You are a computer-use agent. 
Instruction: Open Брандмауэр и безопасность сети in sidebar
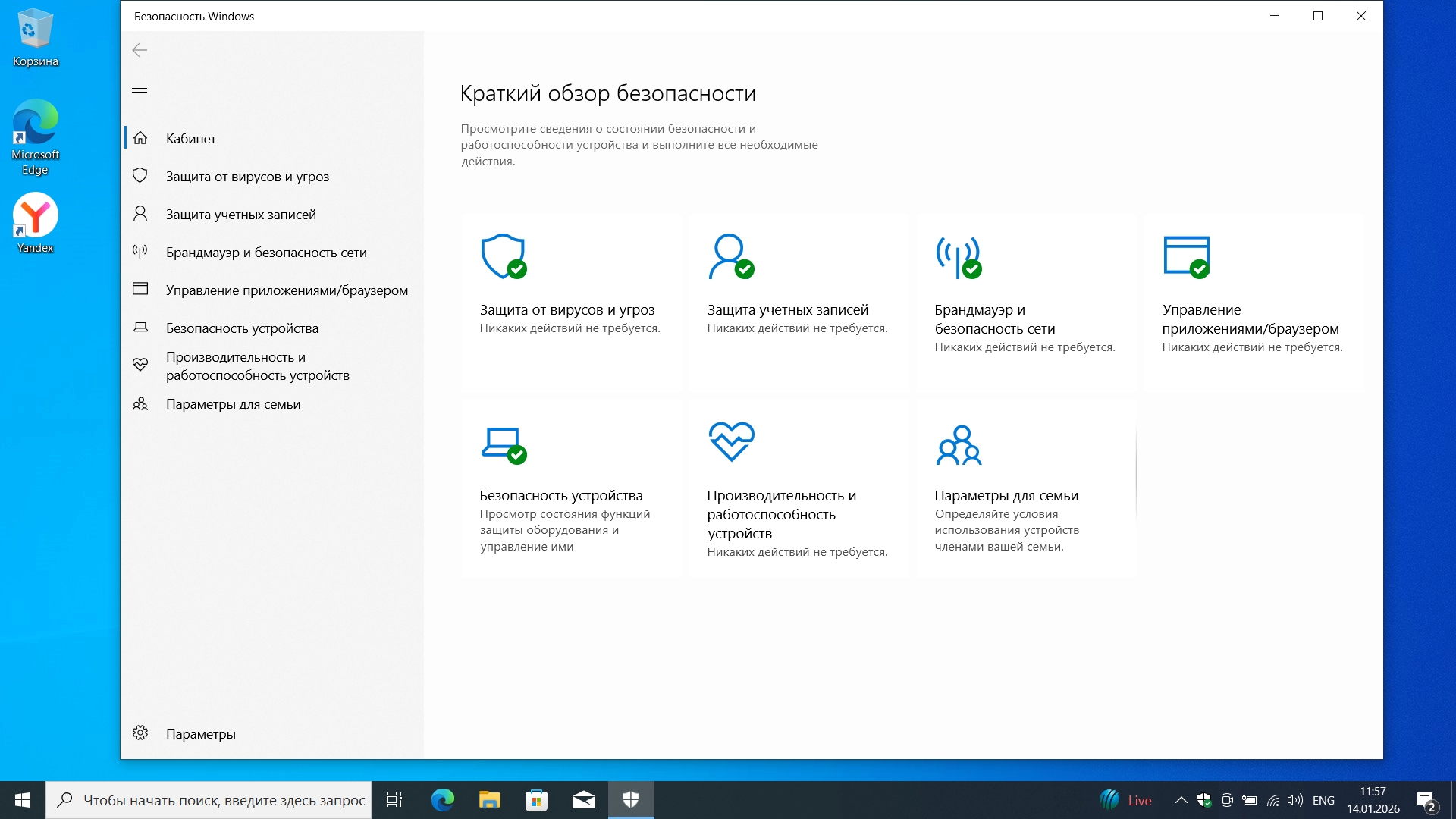tap(266, 253)
